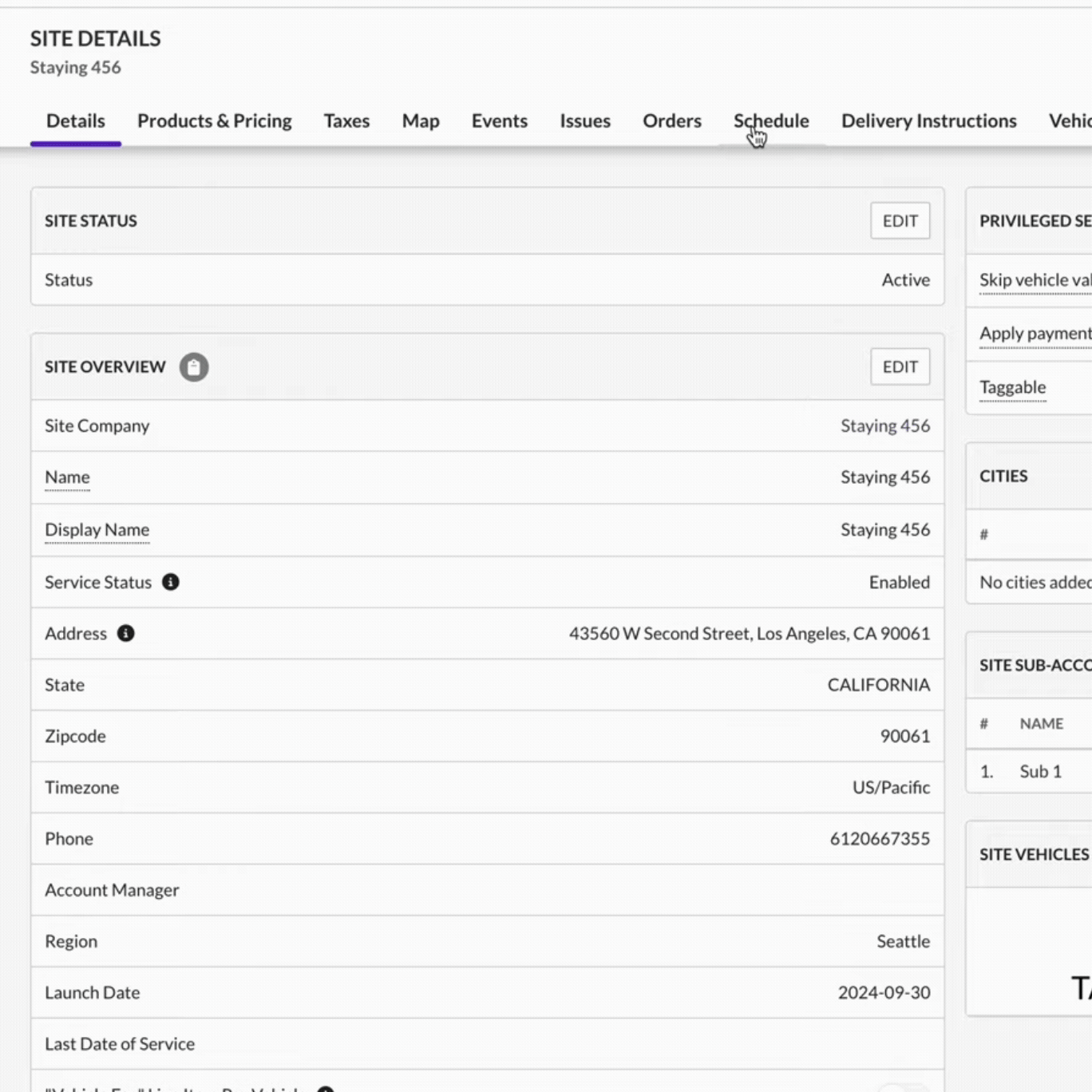Click the info icon next to Service Status

(x=171, y=582)
